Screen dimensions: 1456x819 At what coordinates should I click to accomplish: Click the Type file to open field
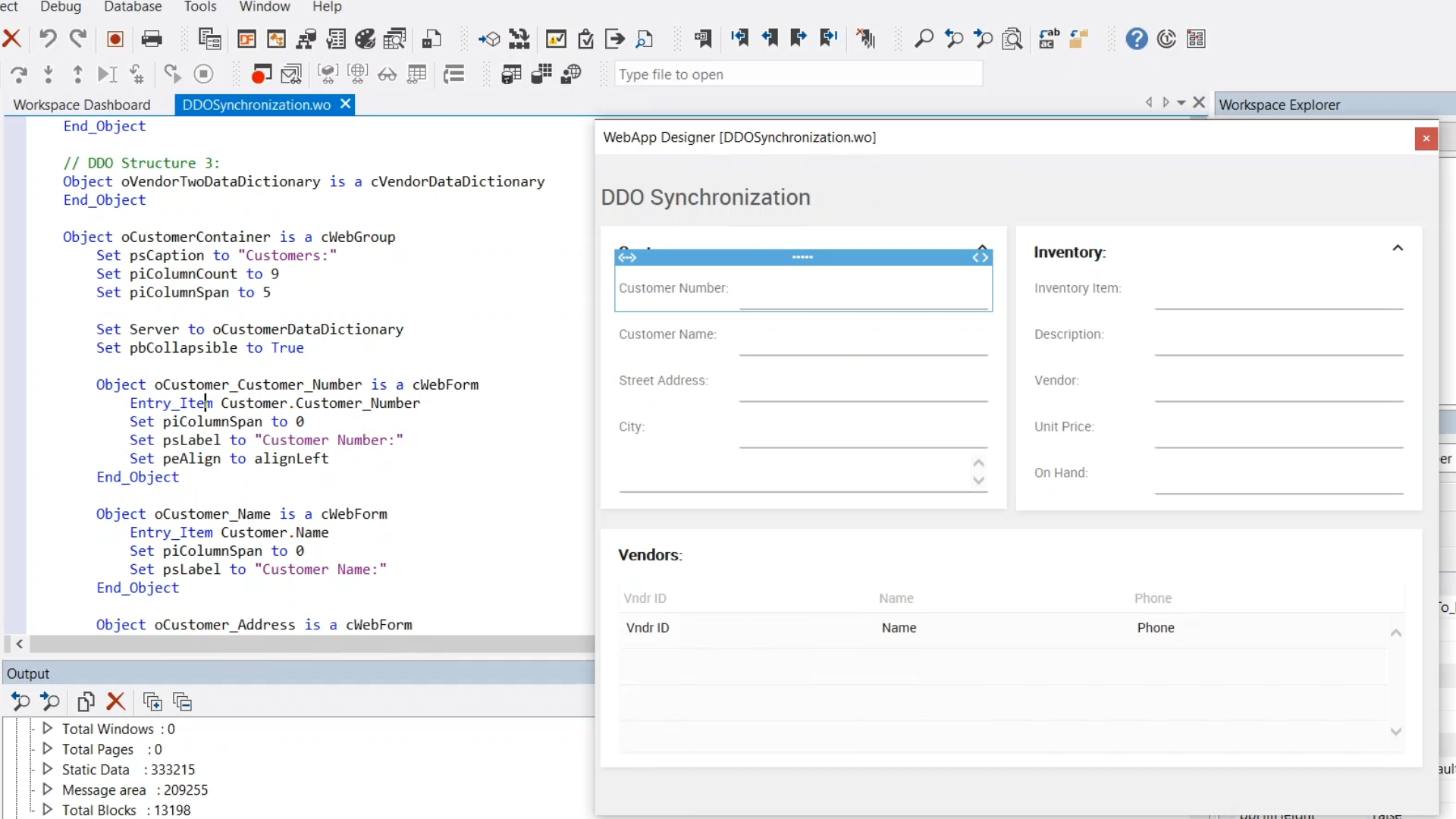pos(798,74)
